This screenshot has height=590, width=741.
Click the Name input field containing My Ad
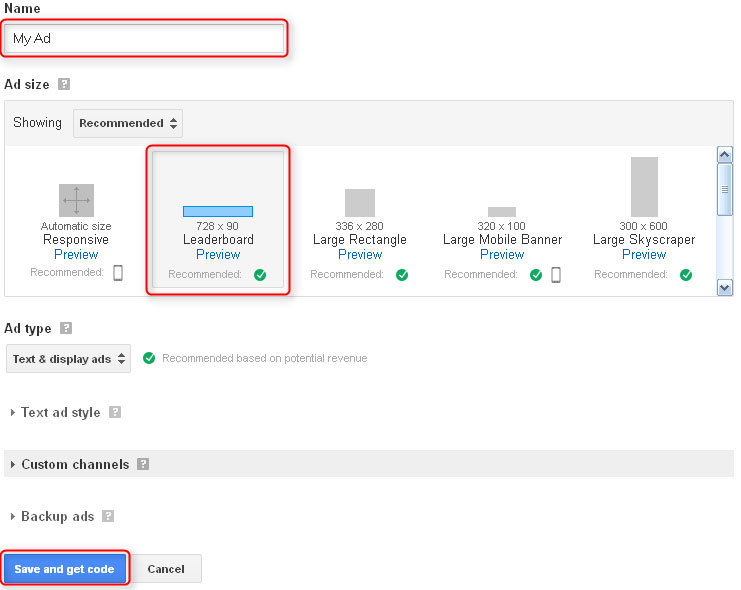(x=144, y=38)
